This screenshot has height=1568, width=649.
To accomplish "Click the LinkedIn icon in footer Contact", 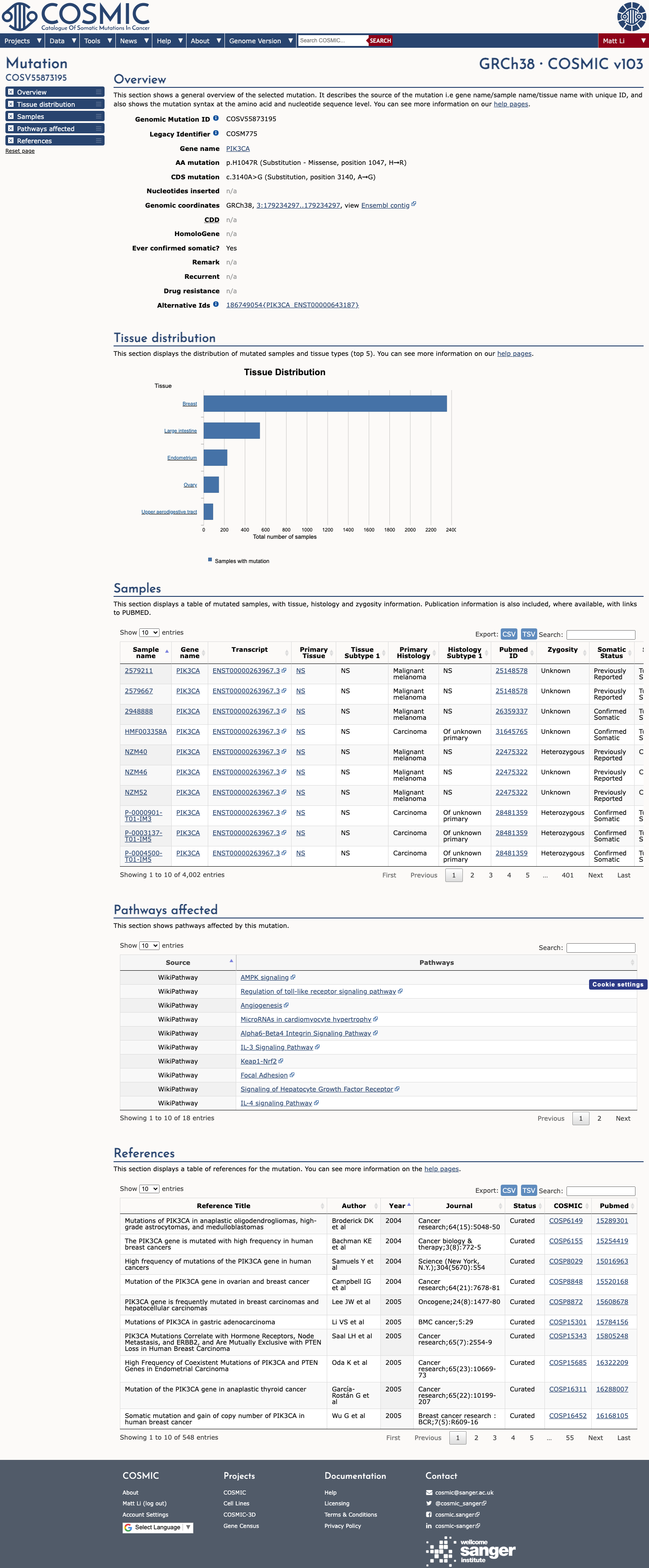I will [x=429, y=1525].
